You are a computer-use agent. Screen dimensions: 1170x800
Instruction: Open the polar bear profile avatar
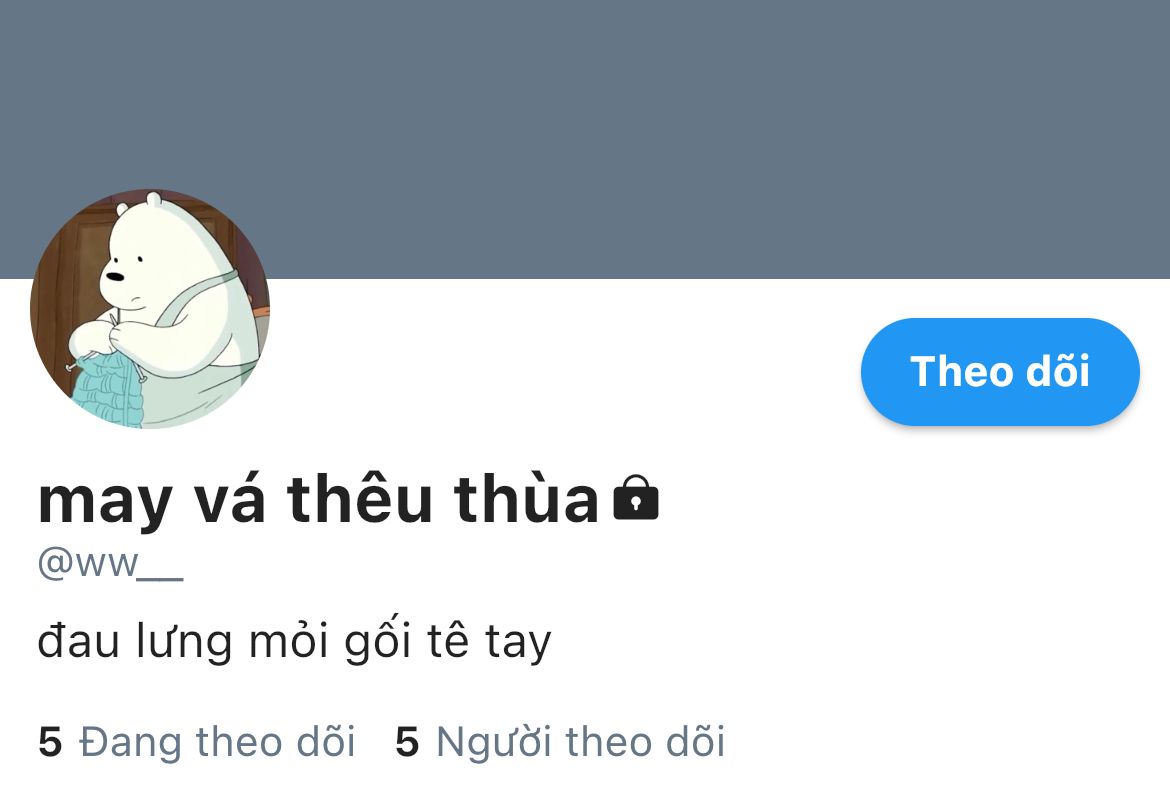[x=150, y=308]
